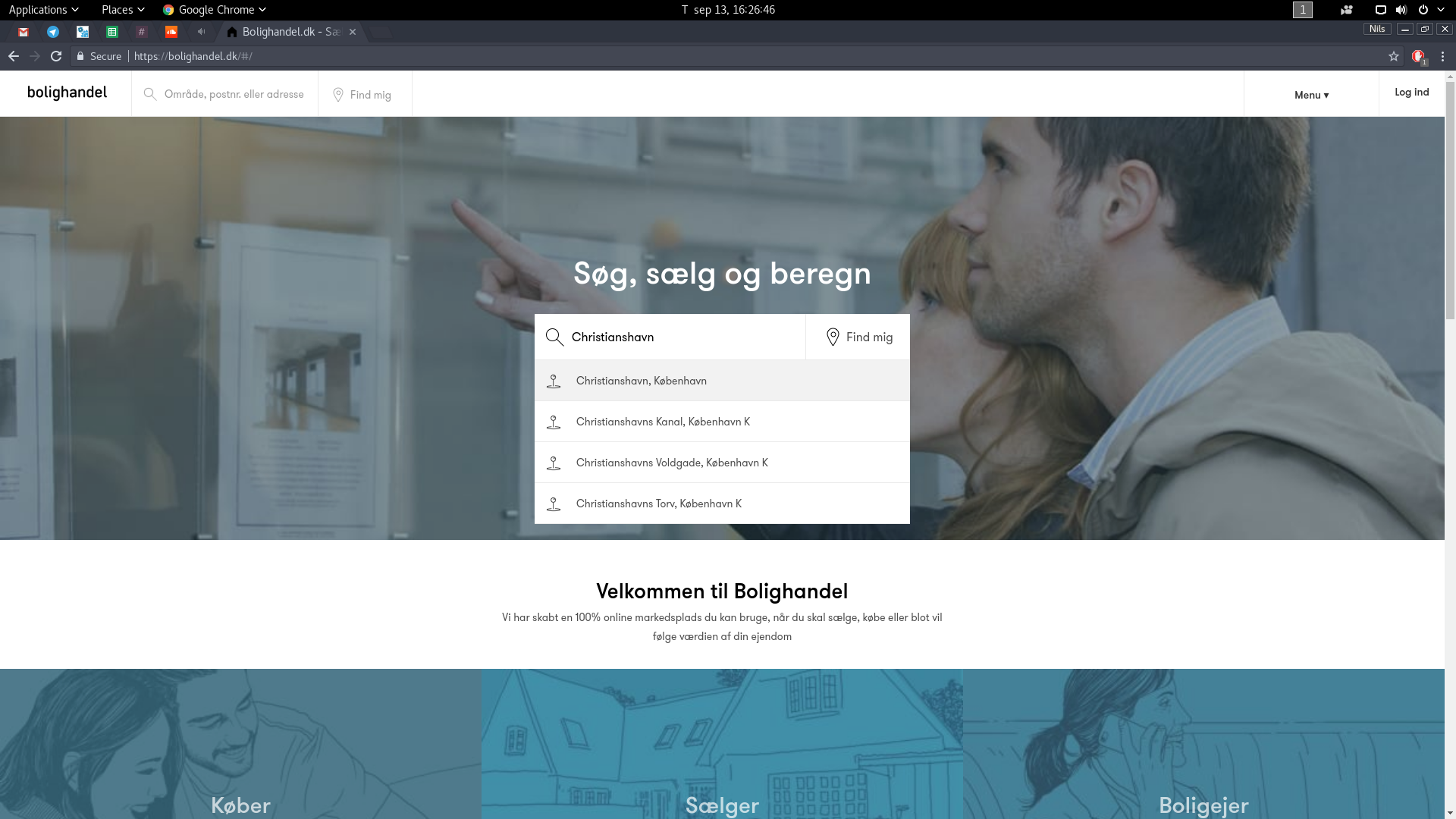
Task: Select suggestion Christianshavns Voldgade, København K
Action: 722,463
